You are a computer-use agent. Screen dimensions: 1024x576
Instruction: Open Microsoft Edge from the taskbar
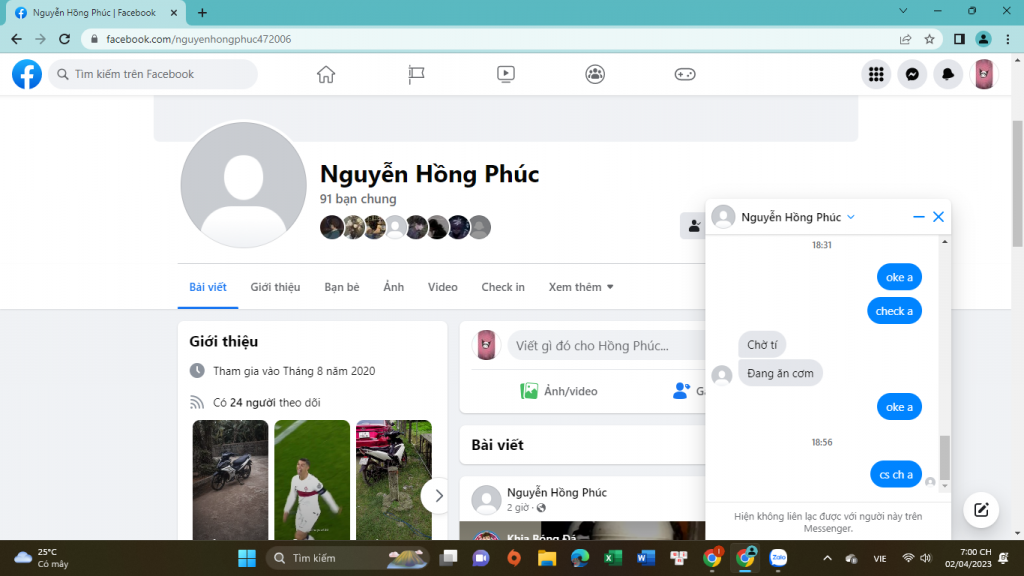[x=579, y=558]
